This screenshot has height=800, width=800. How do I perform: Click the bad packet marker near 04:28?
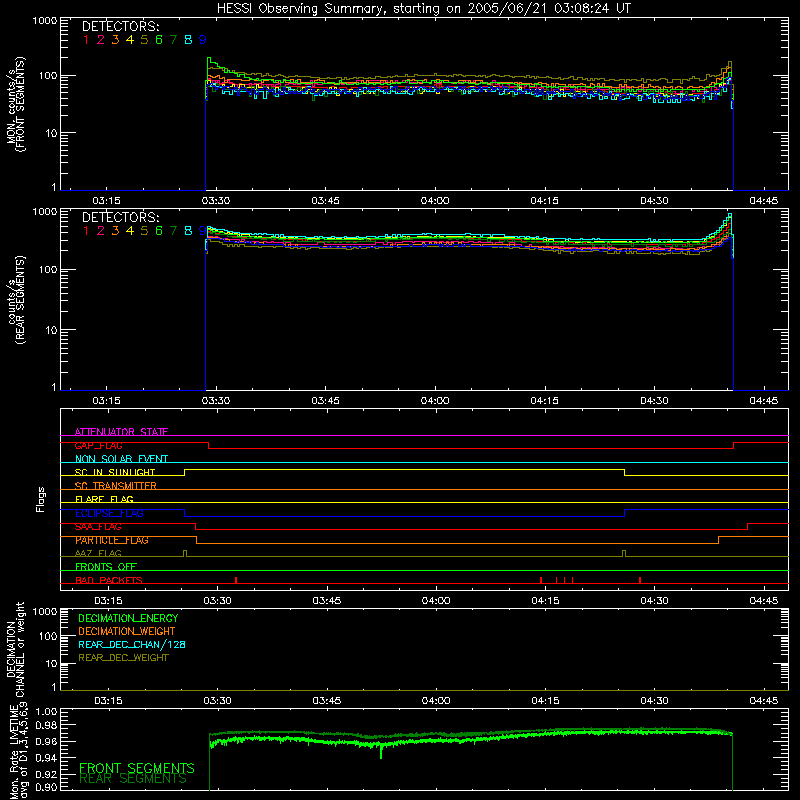coord(640,580)
